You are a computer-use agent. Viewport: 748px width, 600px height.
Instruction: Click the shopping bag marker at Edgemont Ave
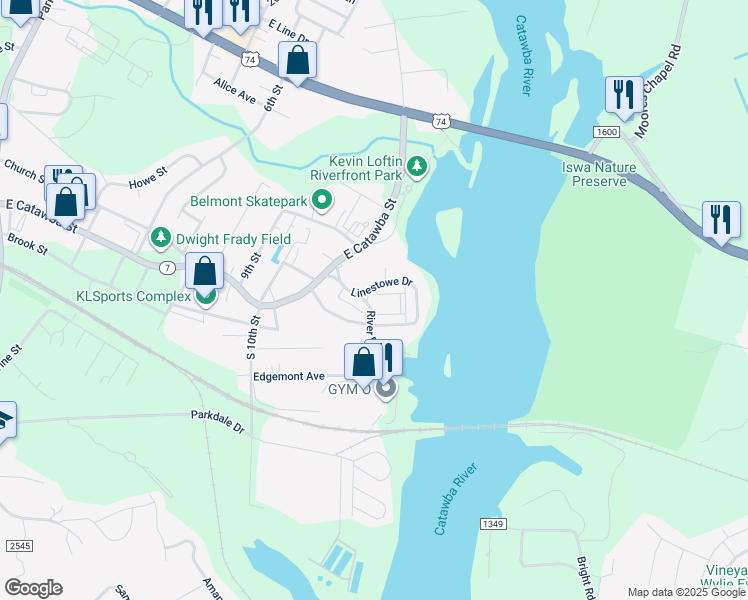(363, 366)
